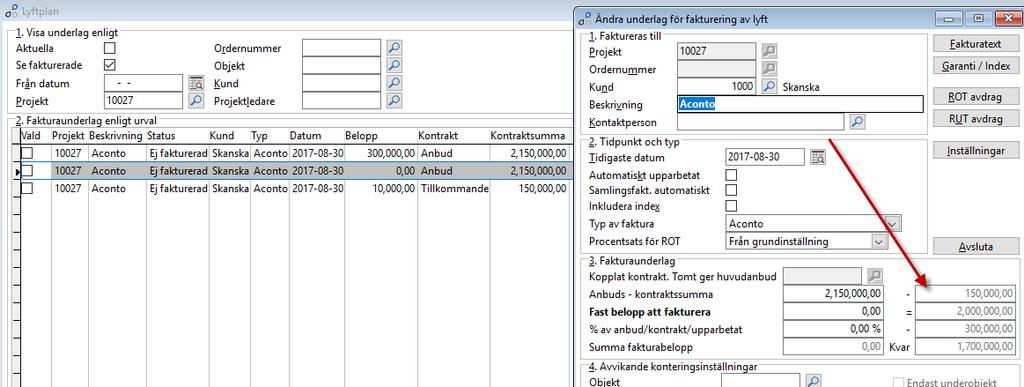Click Projektledare input field
Image resolution: width=1024 pixels, height=387 pixels.
click(342, 101)
